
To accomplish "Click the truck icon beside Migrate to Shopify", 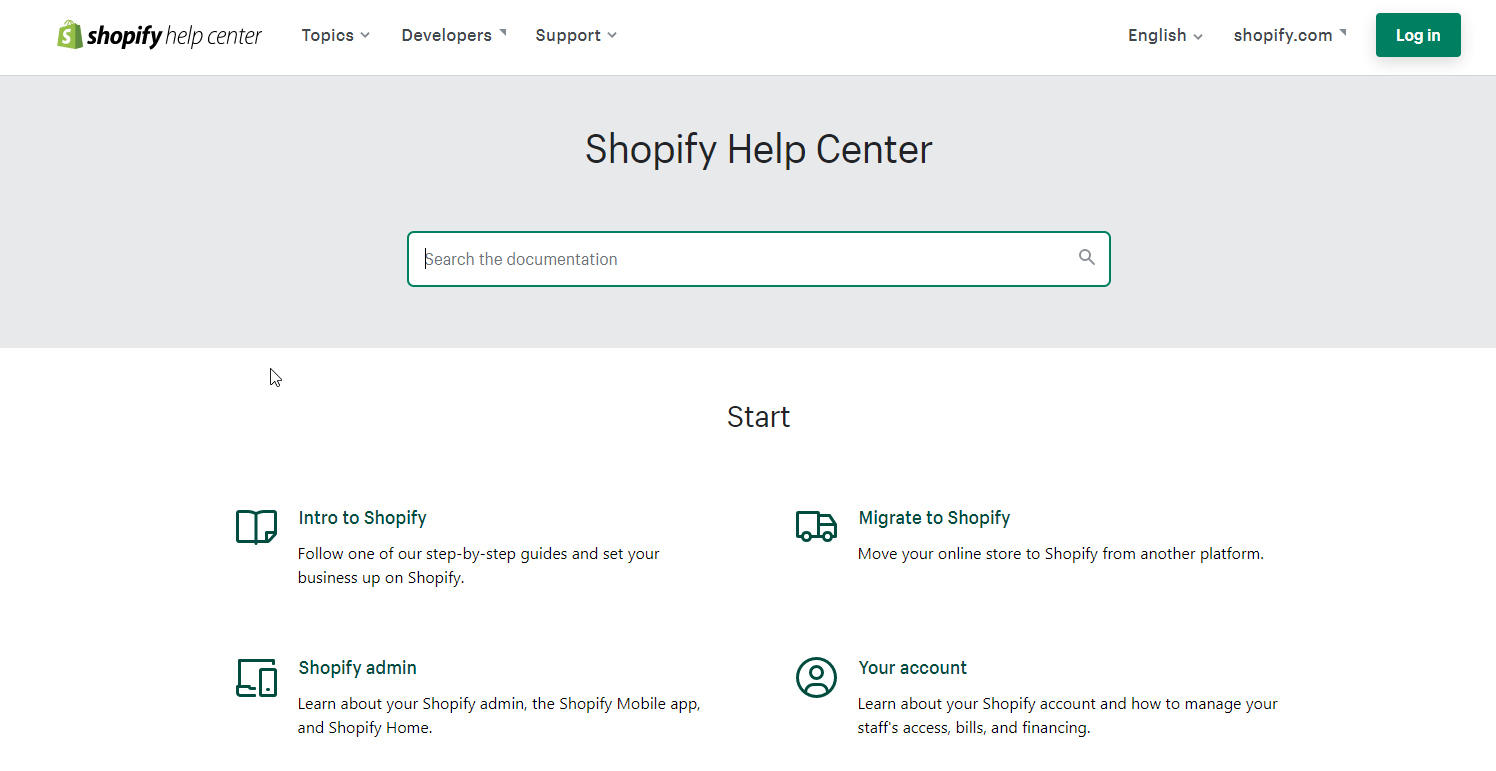I will tap(816, 526).
